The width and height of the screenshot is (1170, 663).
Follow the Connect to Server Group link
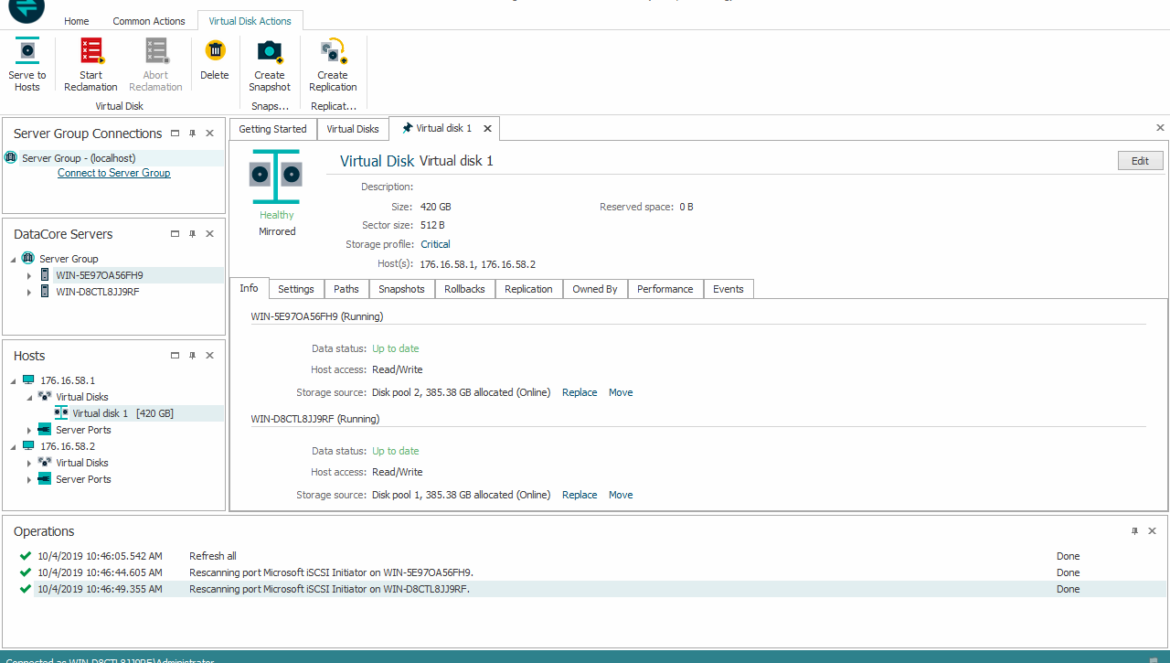pos(114,173)
